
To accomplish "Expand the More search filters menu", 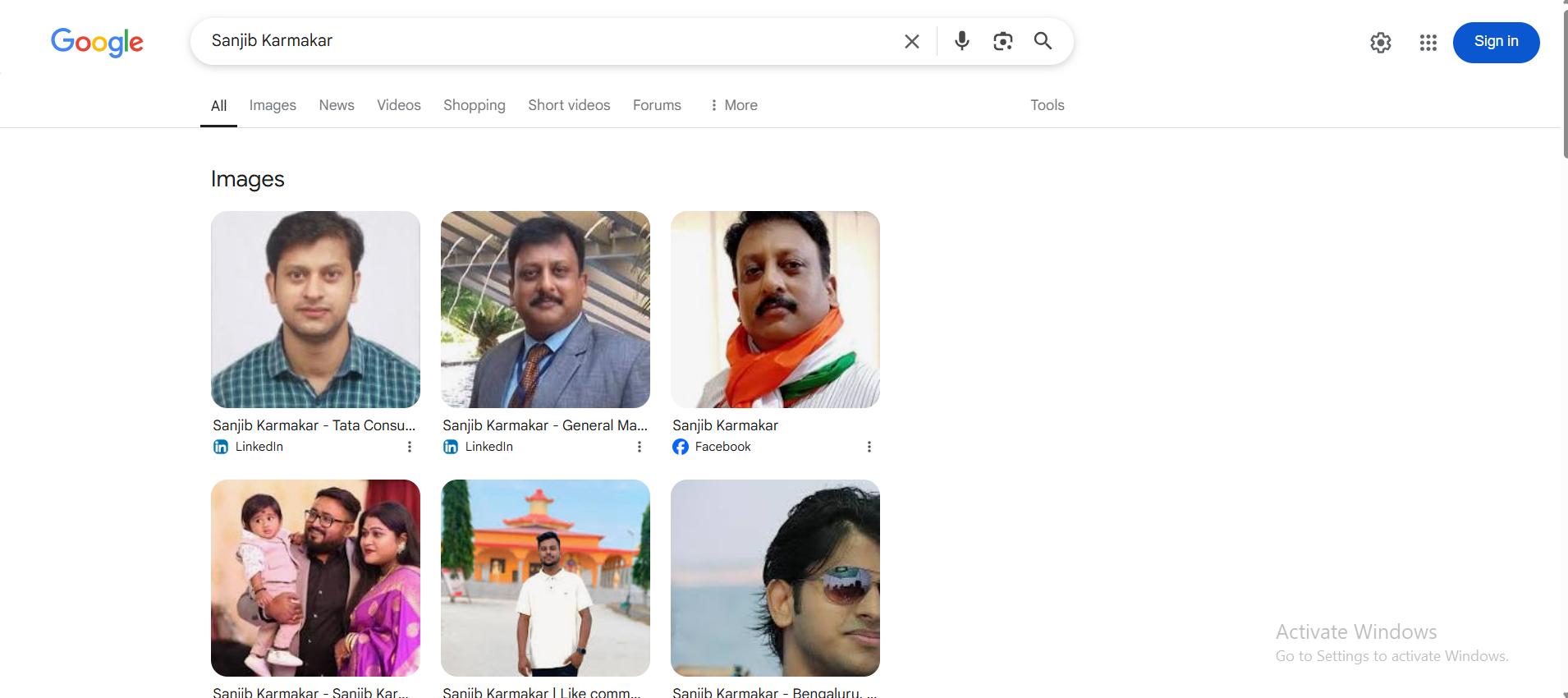I will pyautogui.click(x=733, y=105).
